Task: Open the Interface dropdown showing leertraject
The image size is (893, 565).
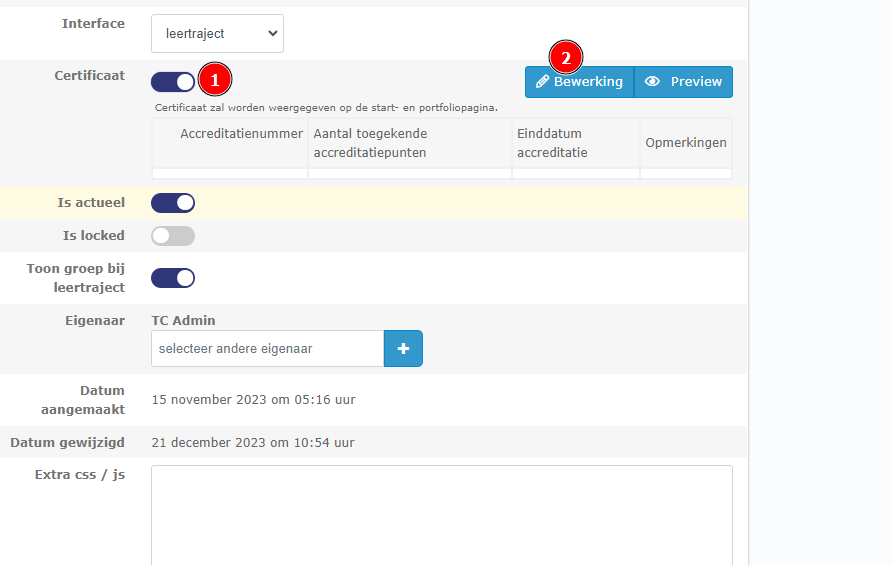Action: click(217, 33)
